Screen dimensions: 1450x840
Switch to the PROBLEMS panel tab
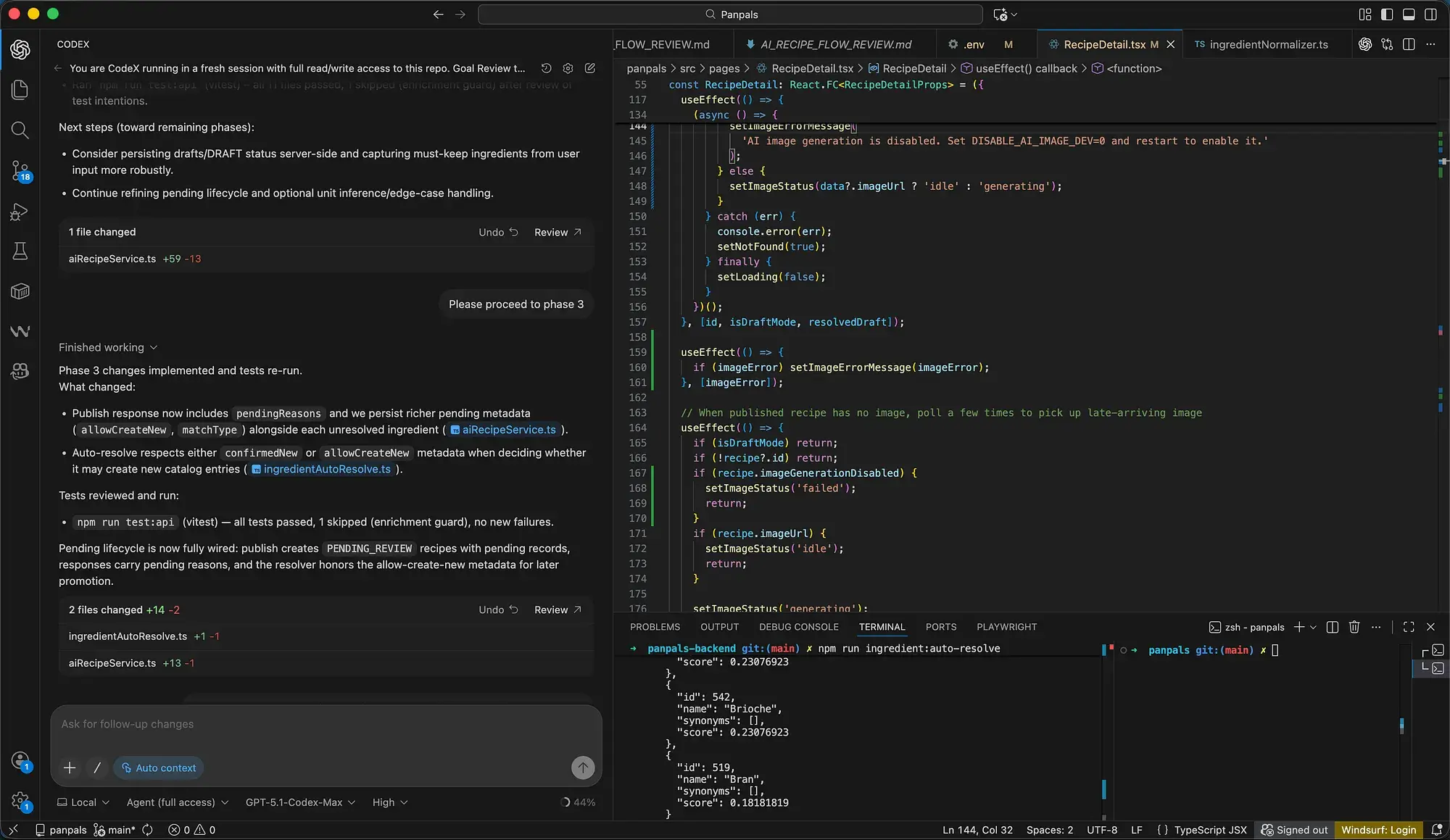click(x=655, y=627)
